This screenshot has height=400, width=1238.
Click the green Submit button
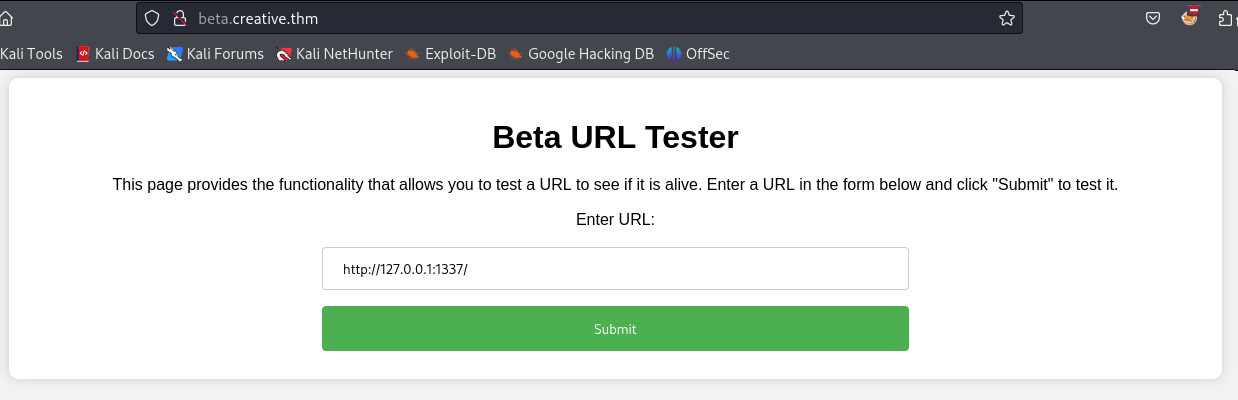click(x=615, y=329)
